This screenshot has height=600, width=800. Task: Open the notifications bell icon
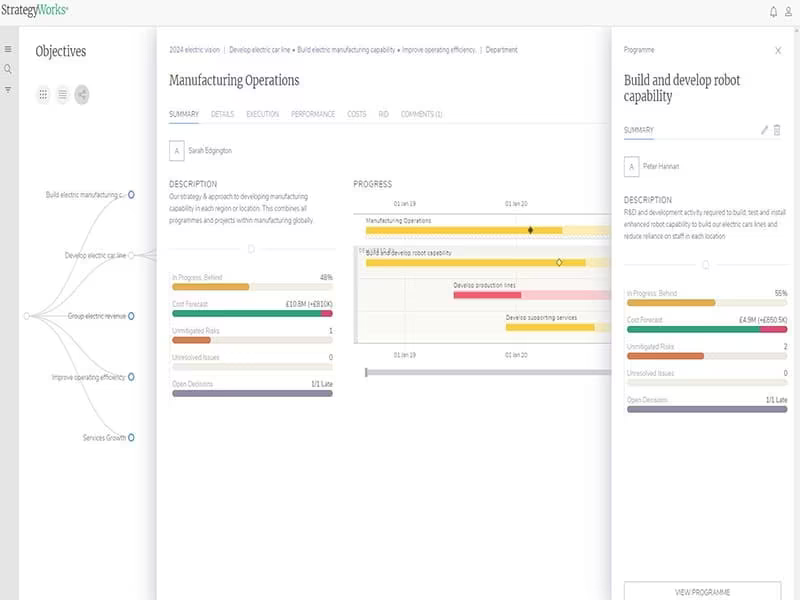click(x=773, y=12)
